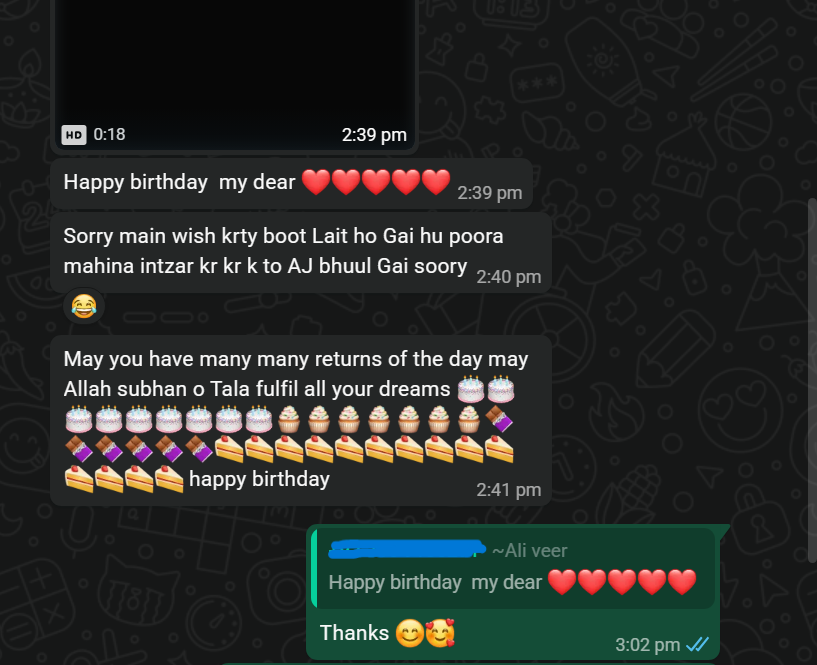Open the laughing emoji reaction
This screenshot has height=665, width=817.
click(84, 306)
